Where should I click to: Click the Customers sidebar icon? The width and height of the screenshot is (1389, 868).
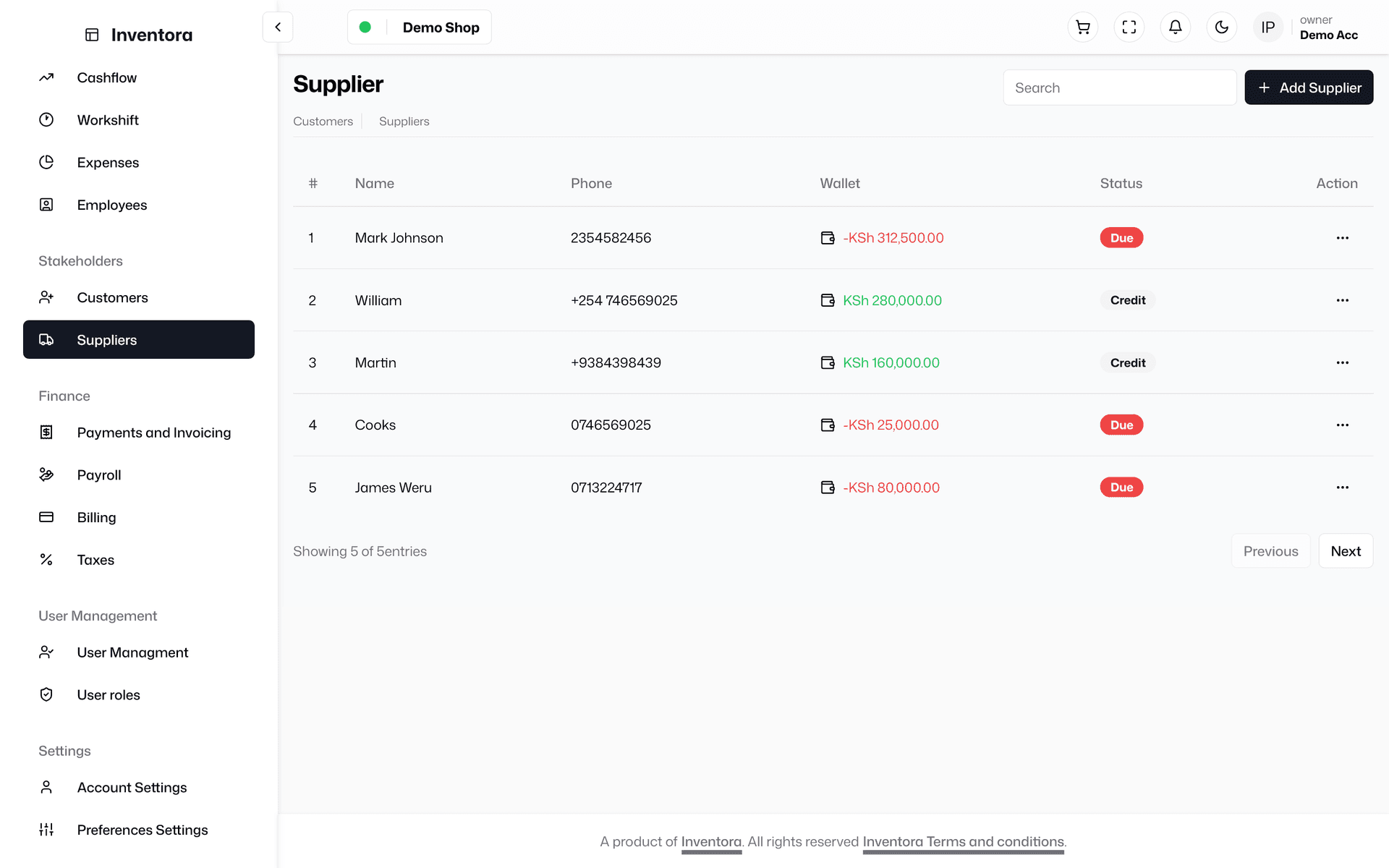(x=46, y=297)
